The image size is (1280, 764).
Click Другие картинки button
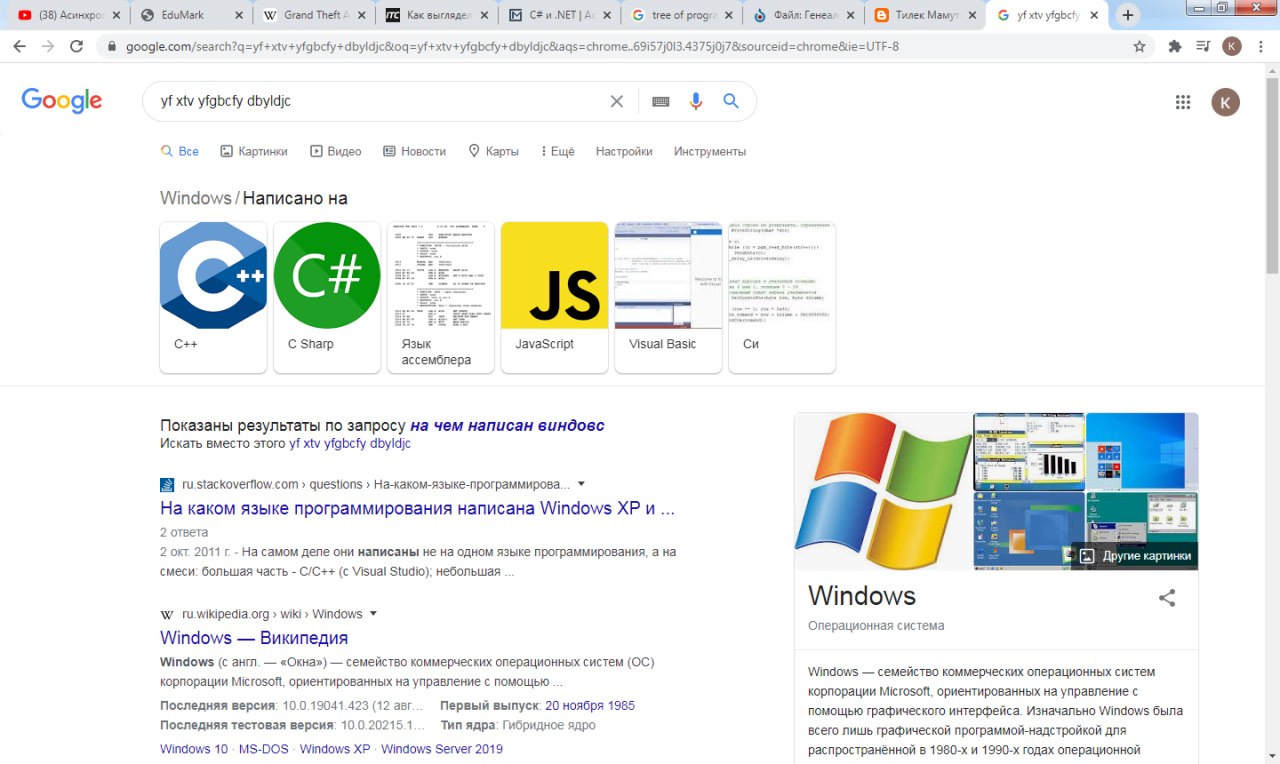(x=1135, y=556)
